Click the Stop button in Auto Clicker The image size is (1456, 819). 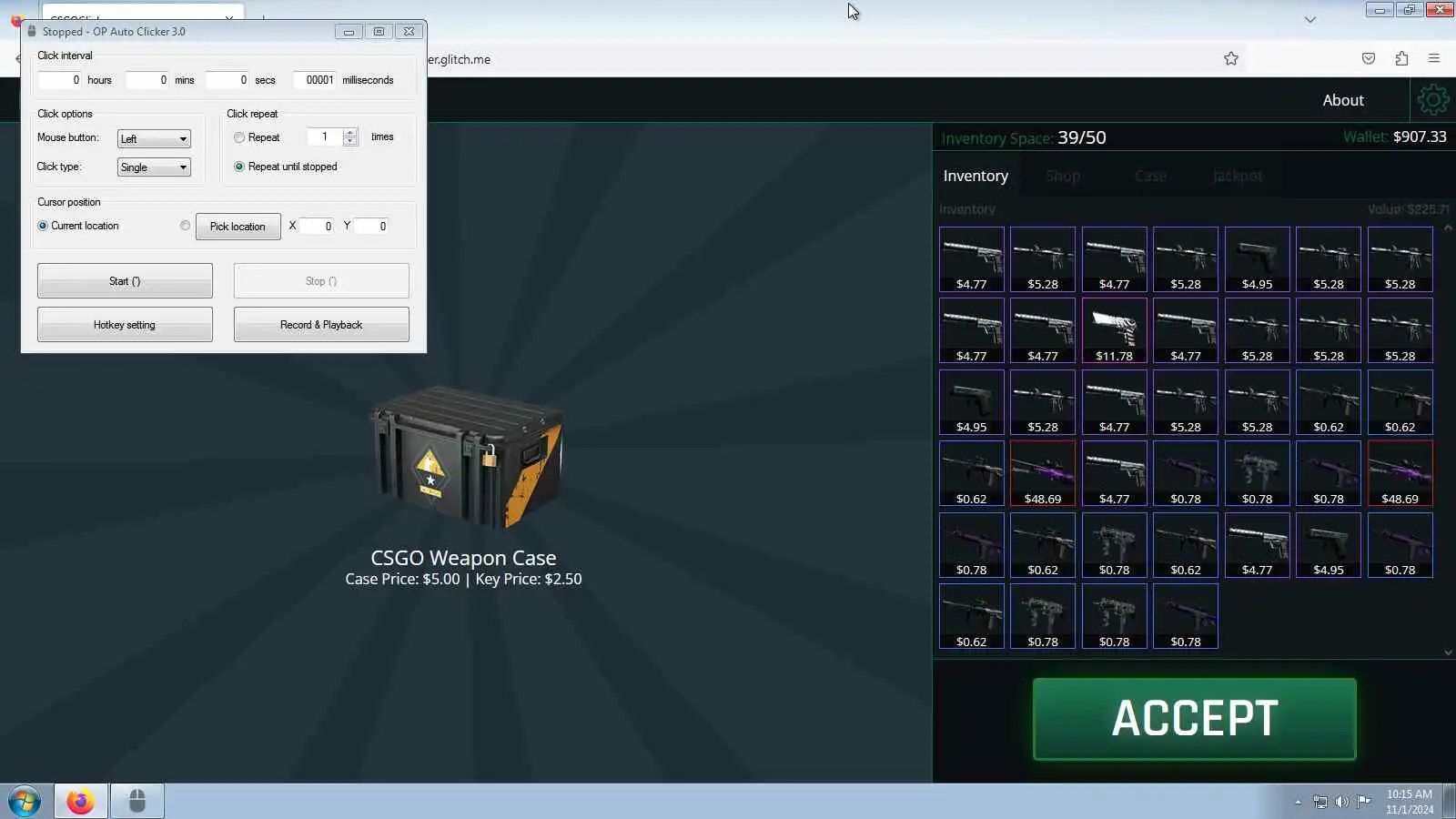click(321, 281)
